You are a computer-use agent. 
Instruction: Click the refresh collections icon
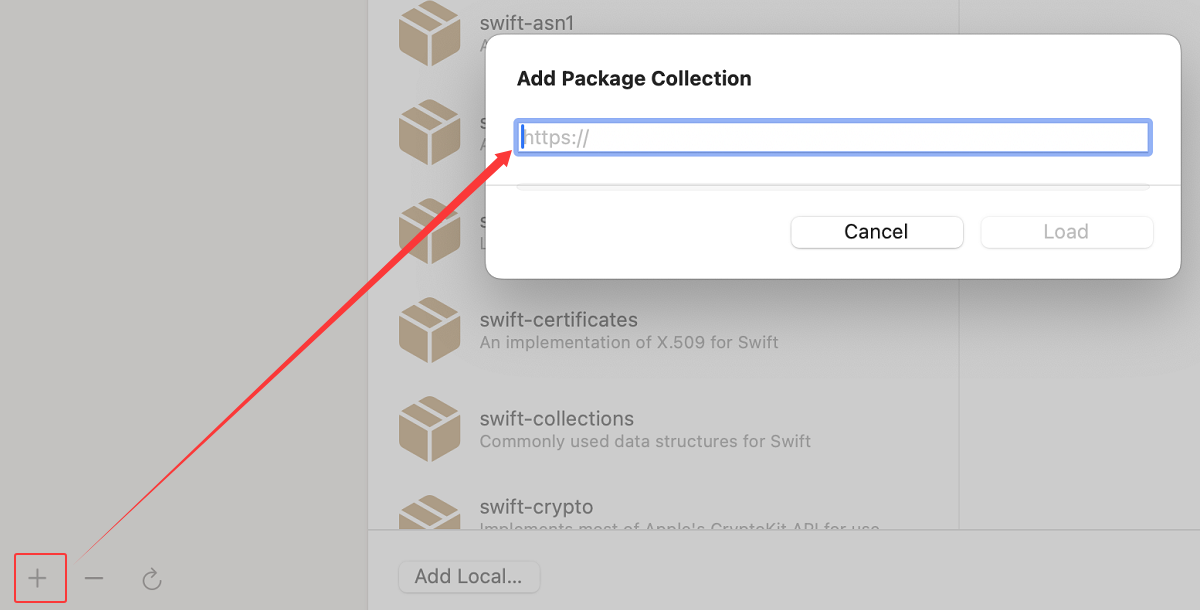click(x=151, y=578)
